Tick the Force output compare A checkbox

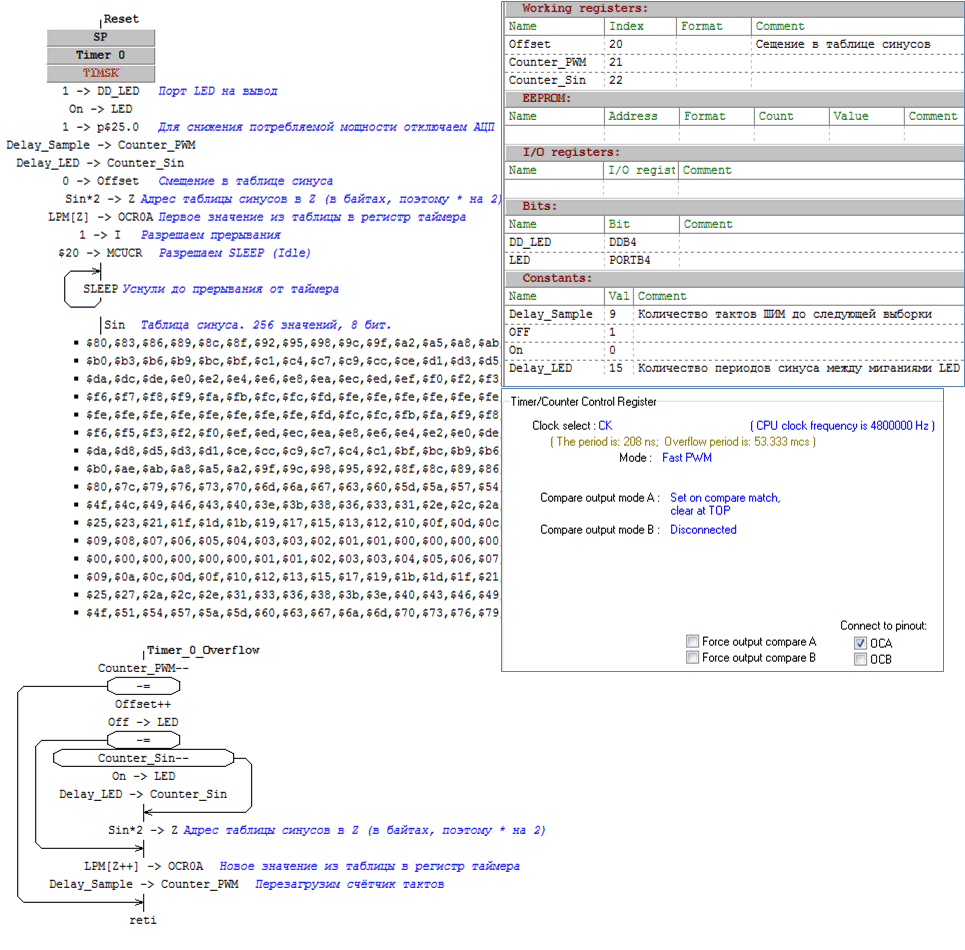pos(692,641)
